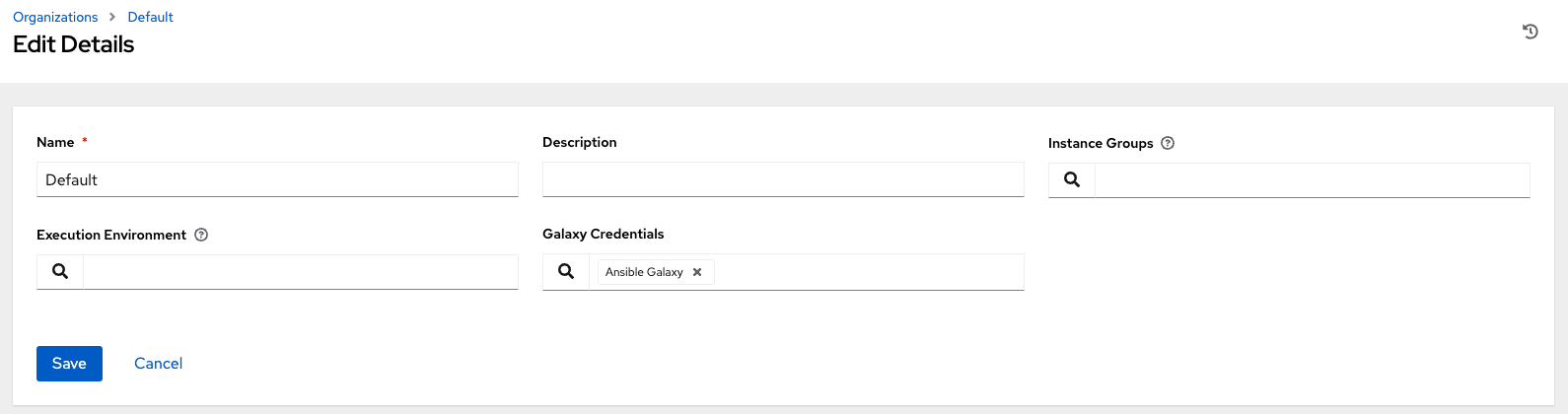This screenshot has width=1568, height=414.
Task: Click inside the Execution Environment field
Action: 301,272
